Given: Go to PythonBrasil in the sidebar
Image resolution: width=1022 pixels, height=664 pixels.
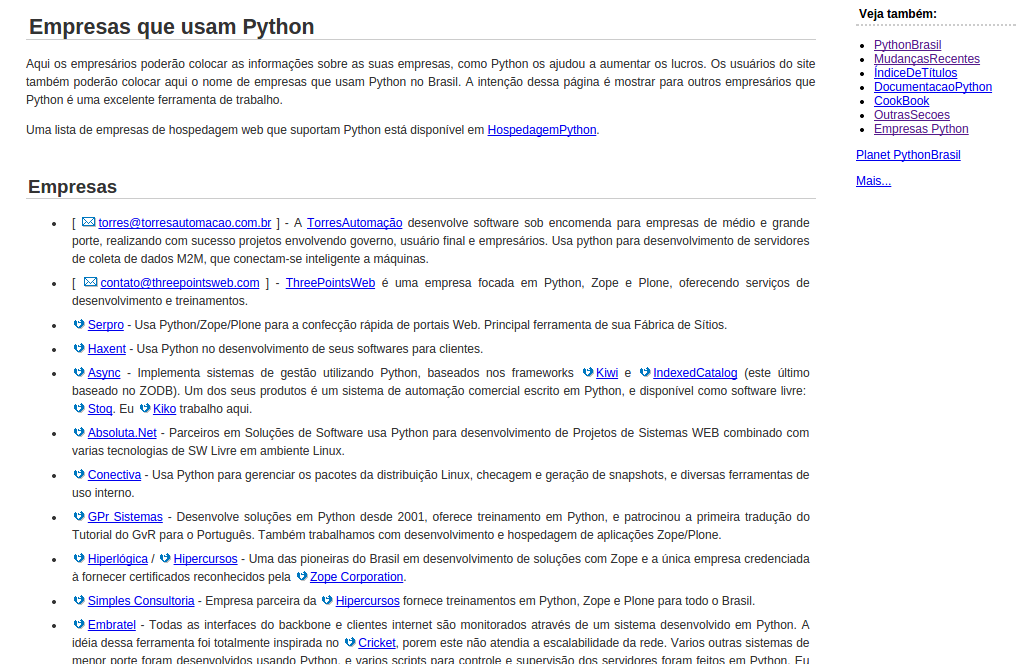Looking at the screenshot, I should point(907,45).
